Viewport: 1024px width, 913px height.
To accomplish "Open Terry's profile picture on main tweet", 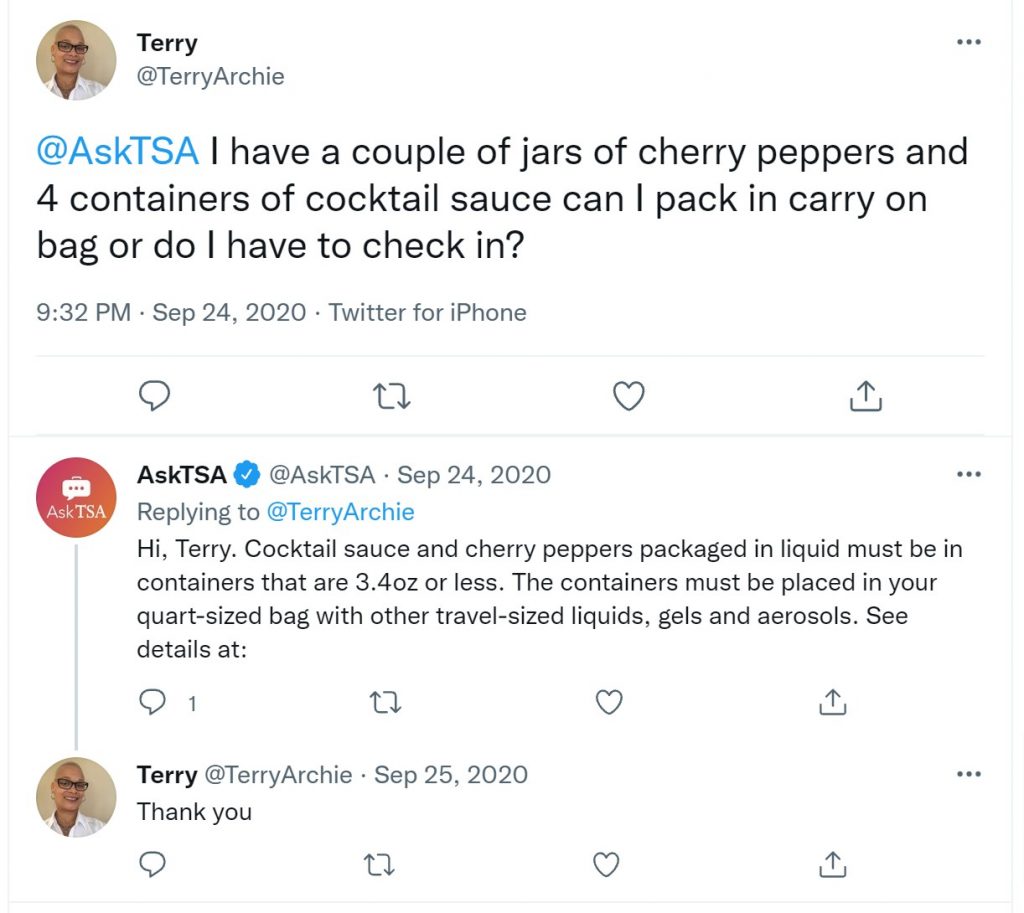I will pyautogui.click(x=76, y=60).
